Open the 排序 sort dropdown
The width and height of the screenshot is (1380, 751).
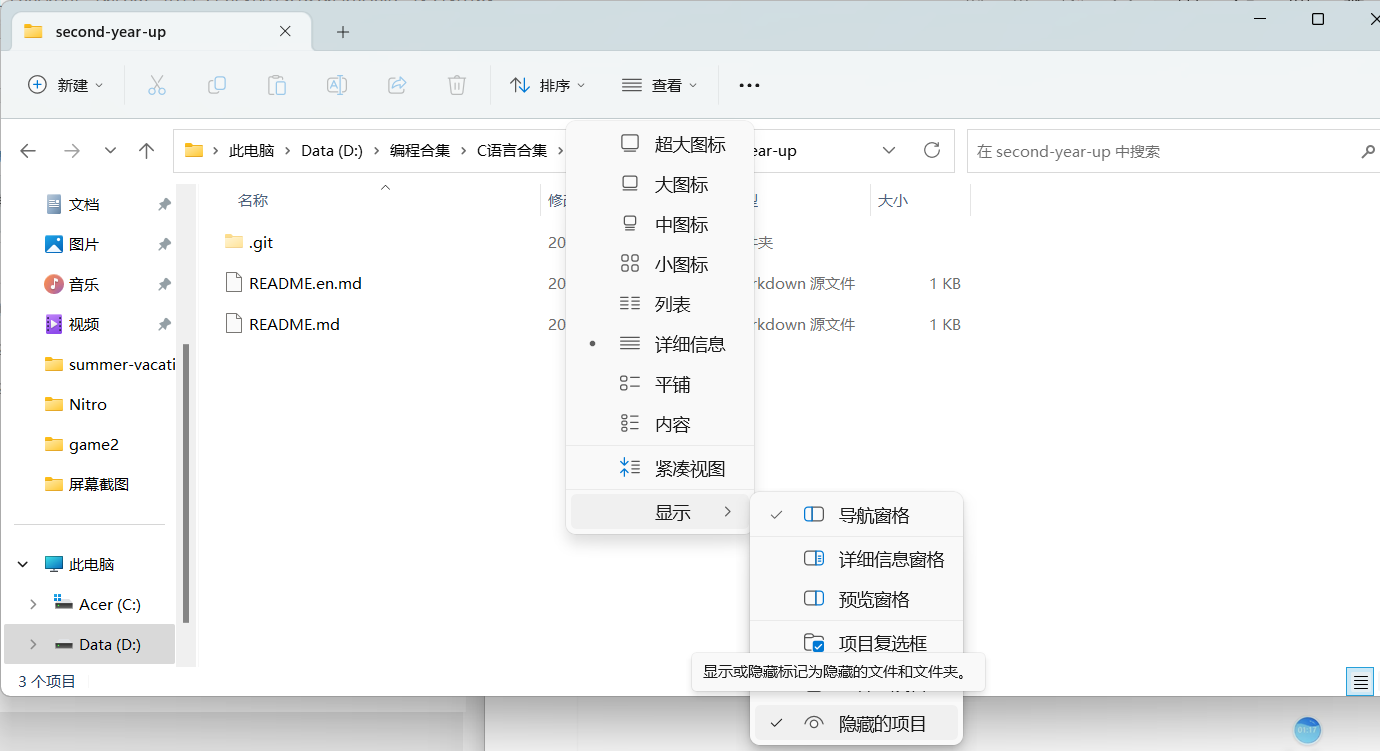coord(547,85)
